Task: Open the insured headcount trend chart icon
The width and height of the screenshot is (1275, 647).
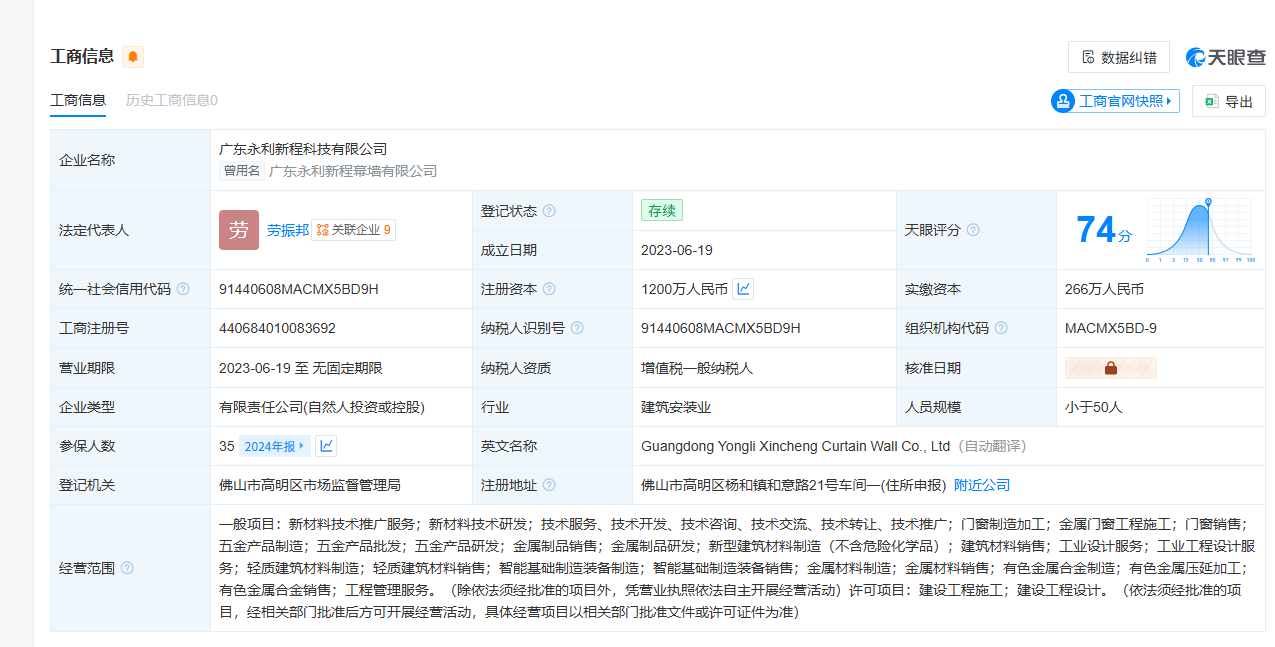Action: (x=326, y=446)
